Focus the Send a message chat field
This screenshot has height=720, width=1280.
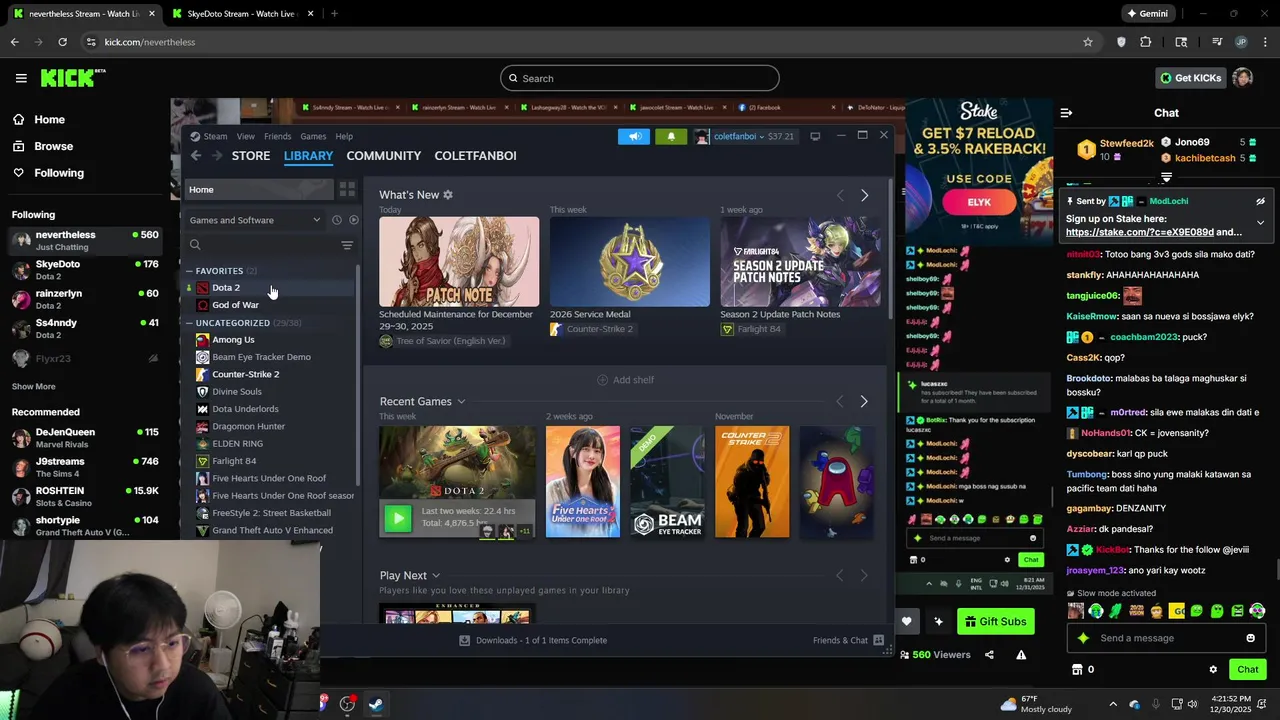pos(1164,638)
